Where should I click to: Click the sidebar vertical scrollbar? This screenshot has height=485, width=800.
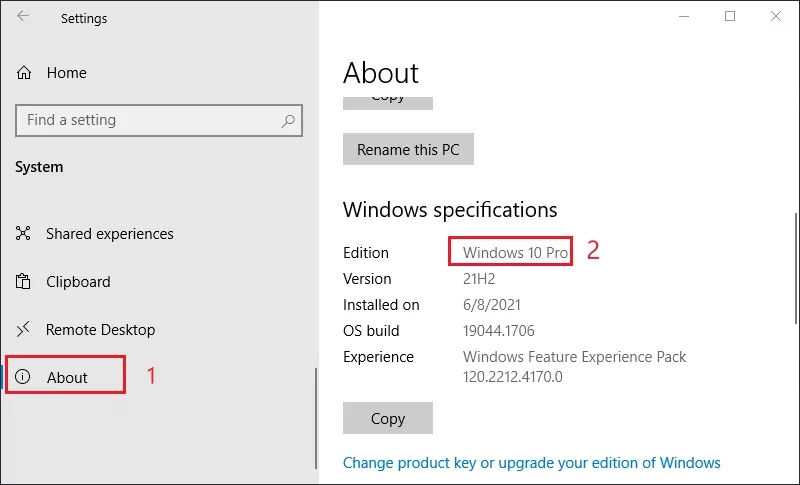point(316,418)
